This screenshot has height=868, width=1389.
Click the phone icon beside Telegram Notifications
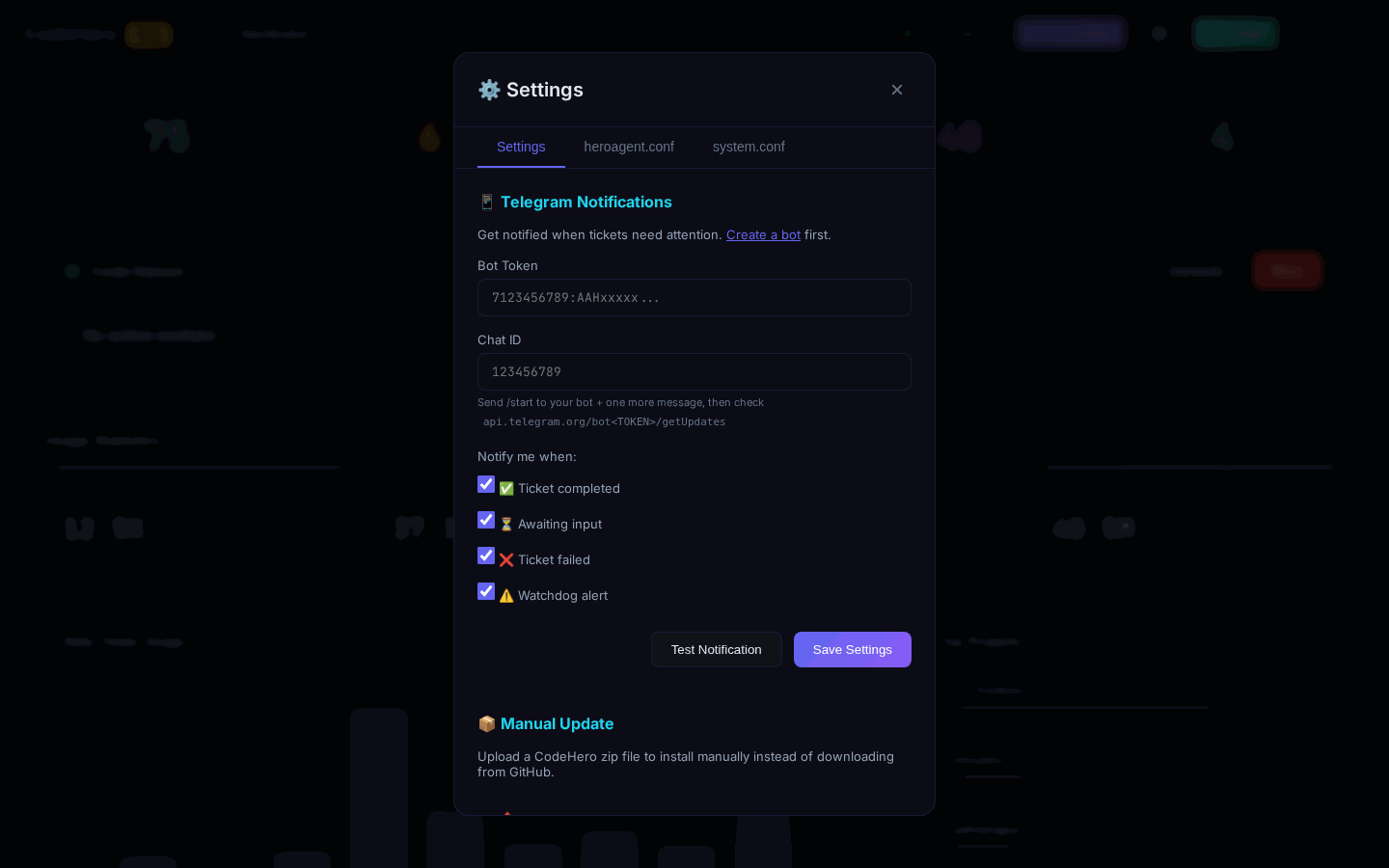(487, 202)
